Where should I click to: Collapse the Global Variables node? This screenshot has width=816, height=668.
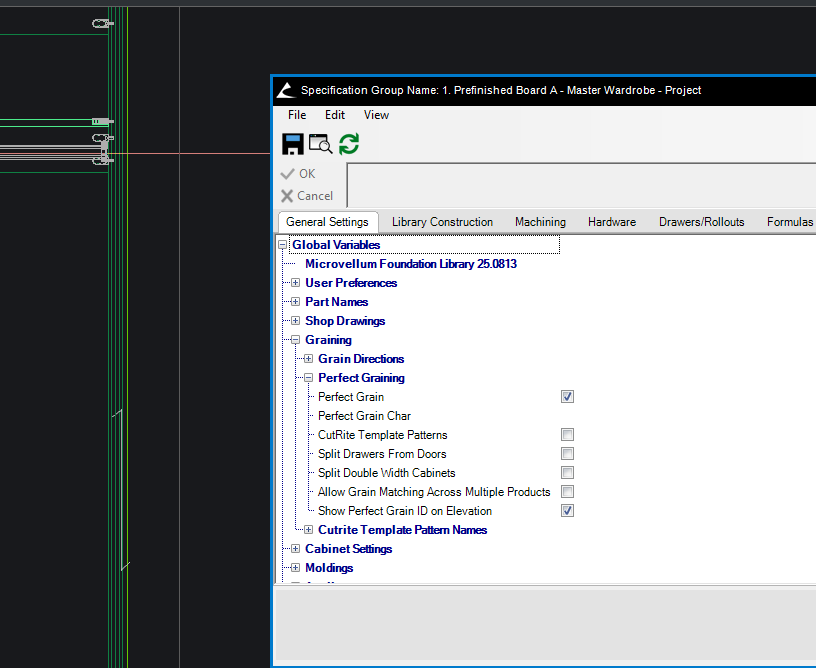283,245
